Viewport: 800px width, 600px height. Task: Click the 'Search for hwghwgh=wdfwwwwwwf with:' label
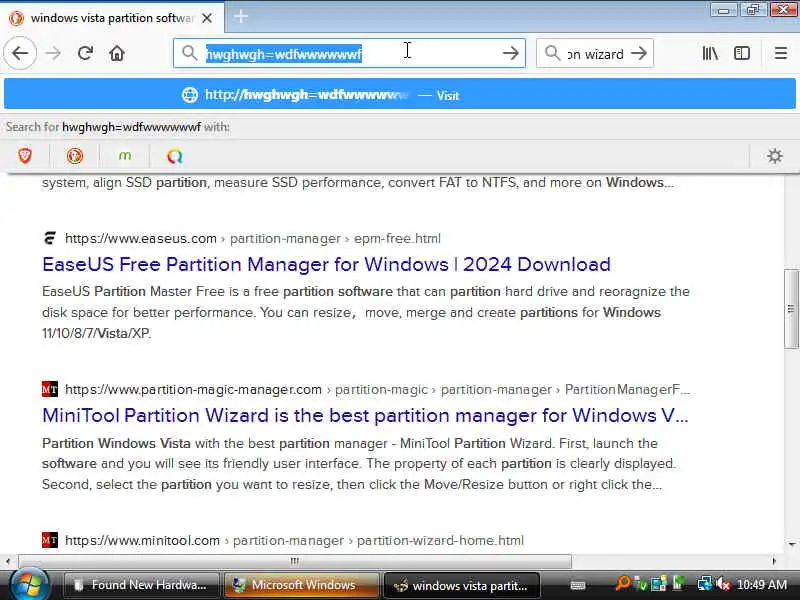pyautogui.click(x=118, y=127)
